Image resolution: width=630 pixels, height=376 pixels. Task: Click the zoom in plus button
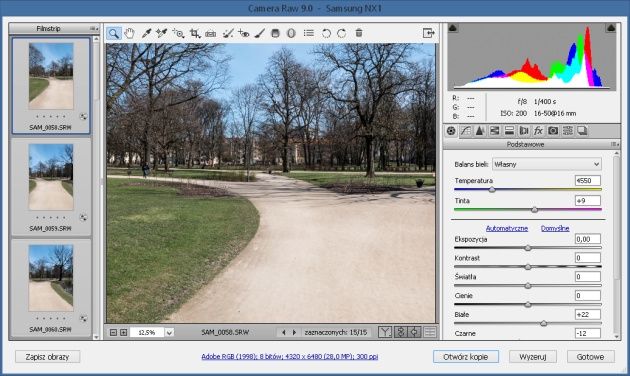click(x=123, y=333)
